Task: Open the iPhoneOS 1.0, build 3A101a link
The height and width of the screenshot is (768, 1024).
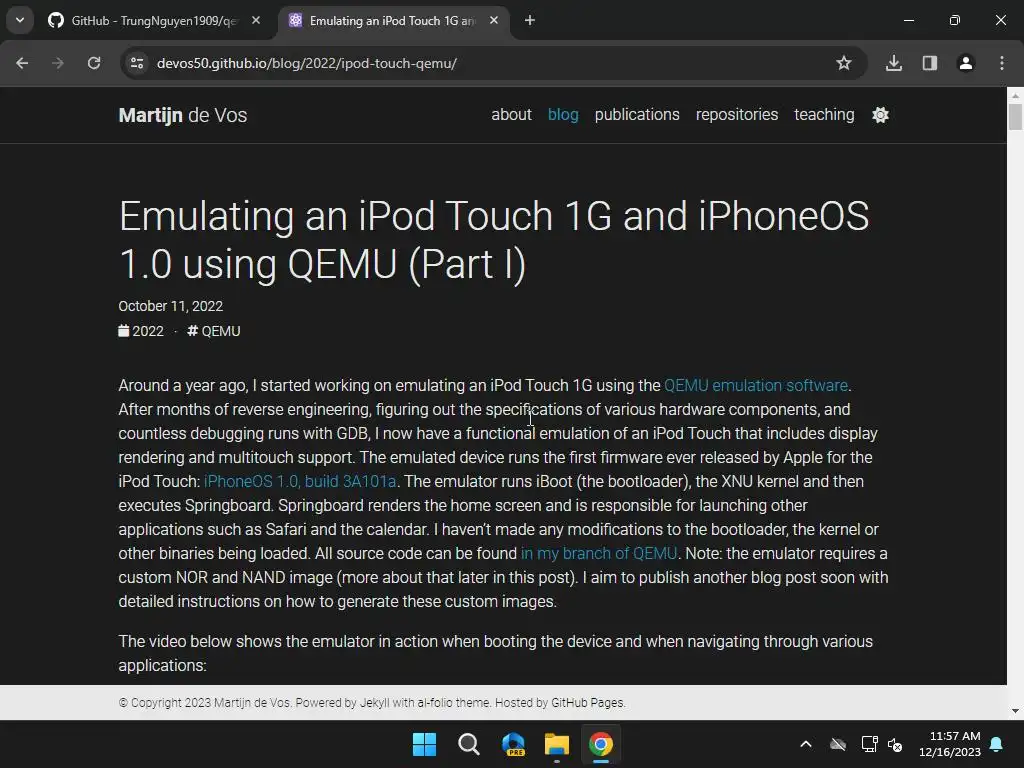Action: click(x=300, y=481)
